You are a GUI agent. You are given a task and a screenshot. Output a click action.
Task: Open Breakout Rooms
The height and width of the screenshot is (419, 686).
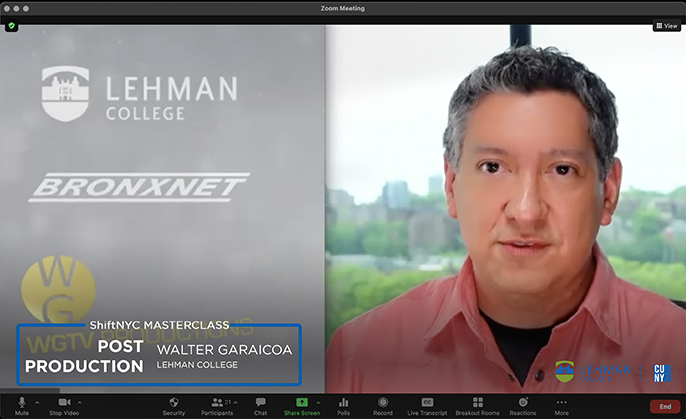pos(477,406)
